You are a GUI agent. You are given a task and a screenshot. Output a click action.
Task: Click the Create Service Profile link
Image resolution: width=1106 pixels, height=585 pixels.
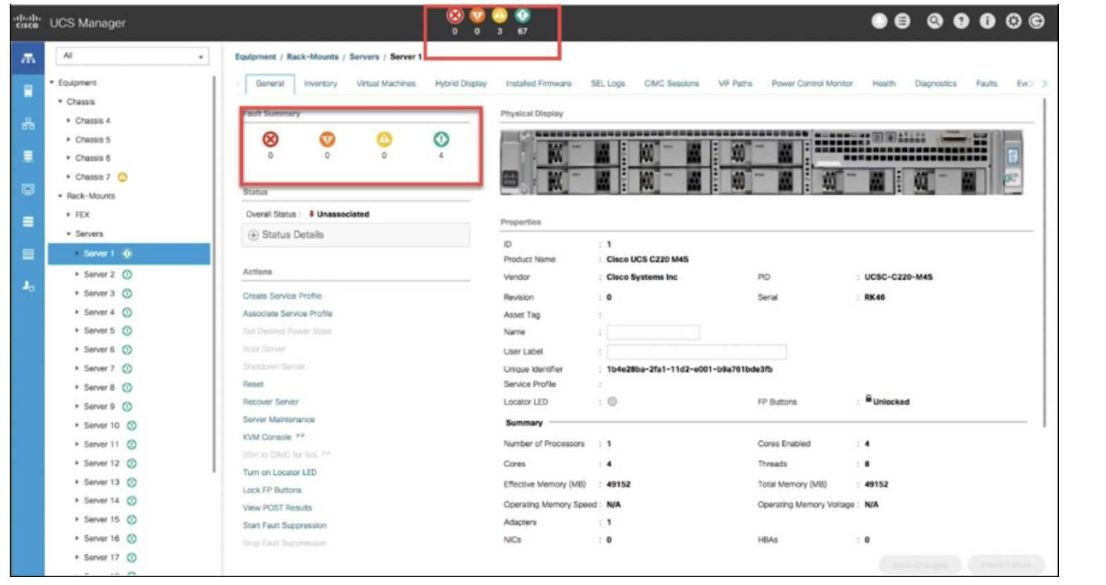[x=282, y=296]
